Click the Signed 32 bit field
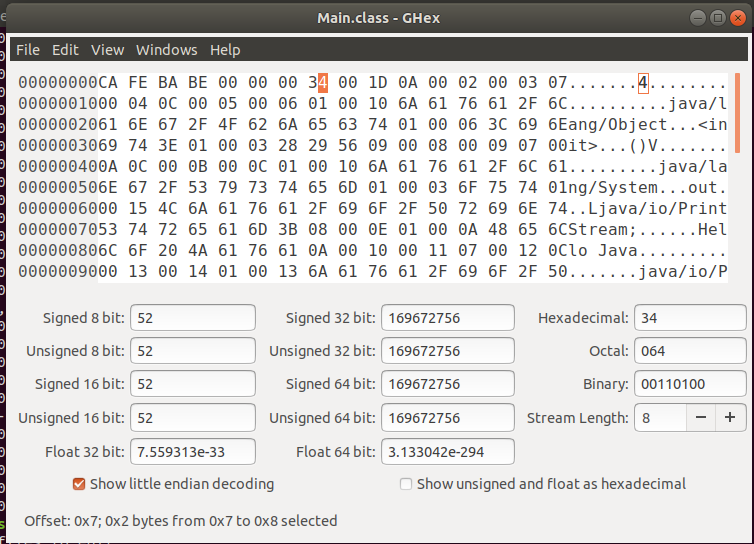 [448, 317]
